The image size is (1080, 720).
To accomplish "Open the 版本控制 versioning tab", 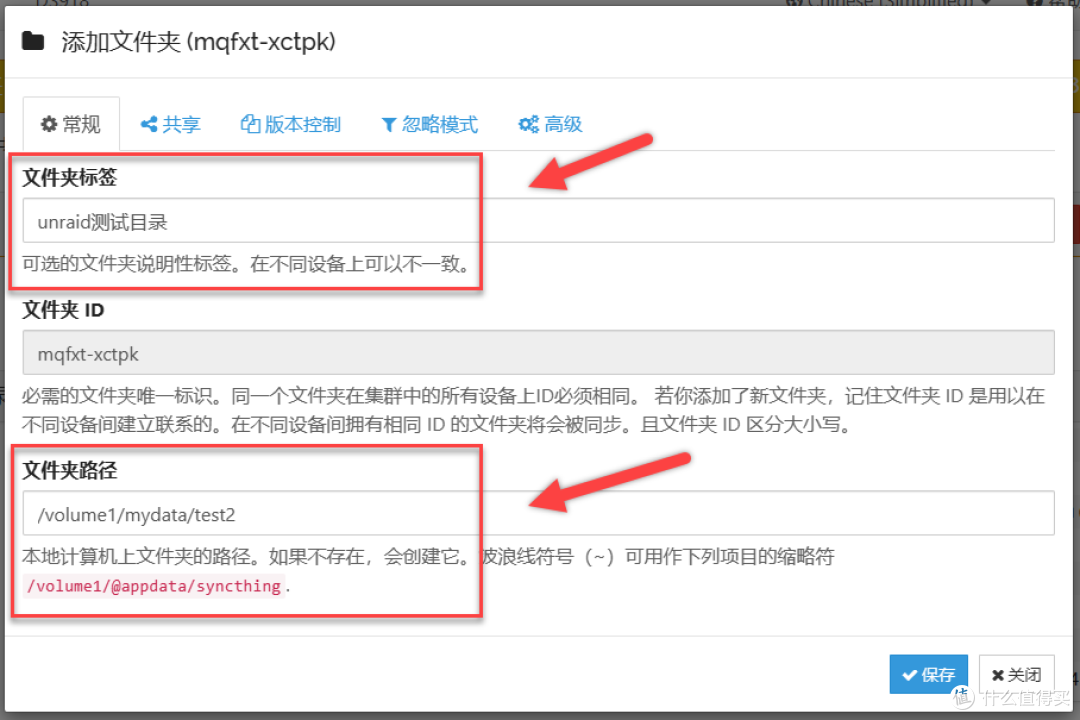I will [290, 124].
